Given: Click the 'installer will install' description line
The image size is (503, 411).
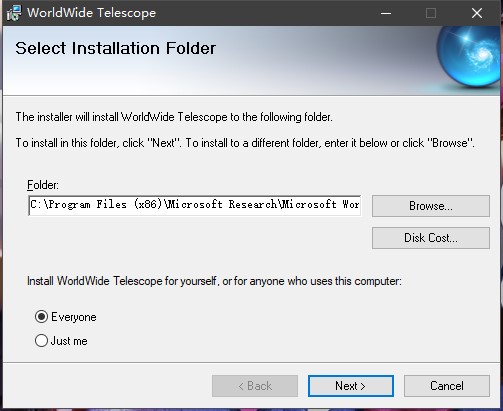Looking at the screenshot, I should (x=174, y=117).
